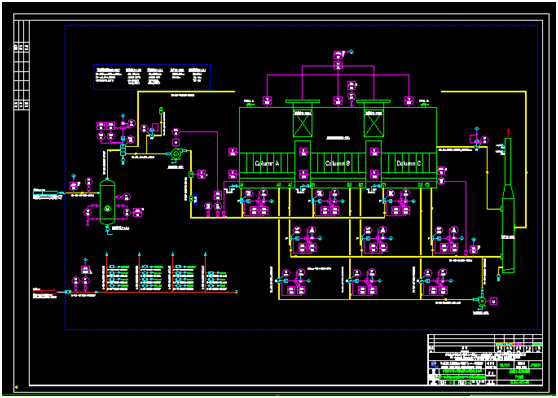Click the fourth orange utility header riser

[x=205, y=272]
